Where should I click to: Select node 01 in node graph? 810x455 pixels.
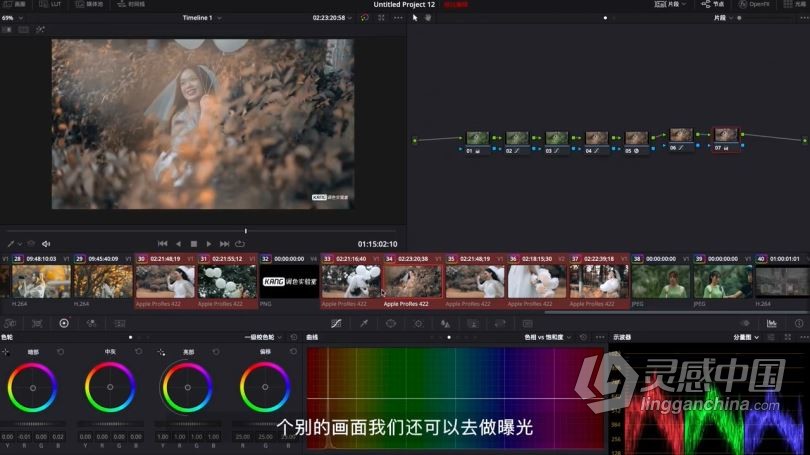point(477,138)
